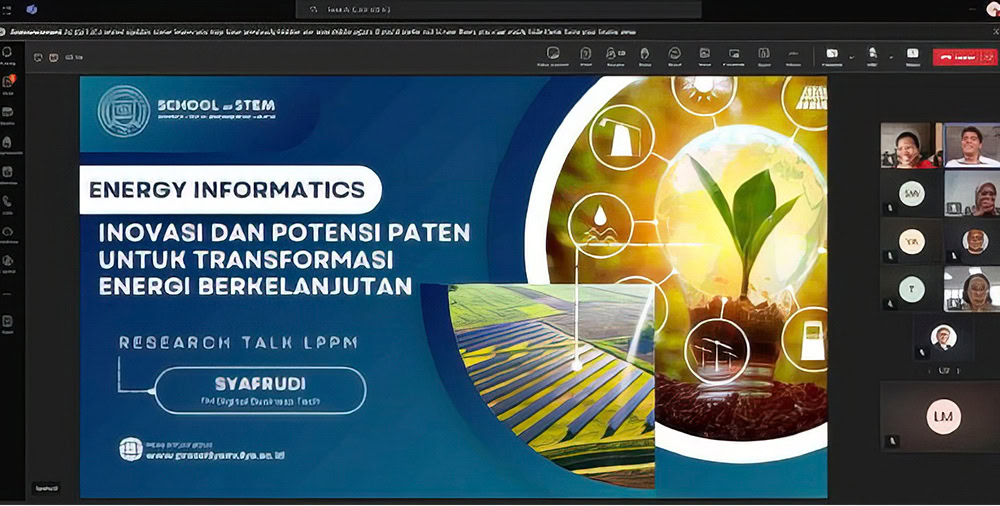Change the meeting View layout

[704, 56]
